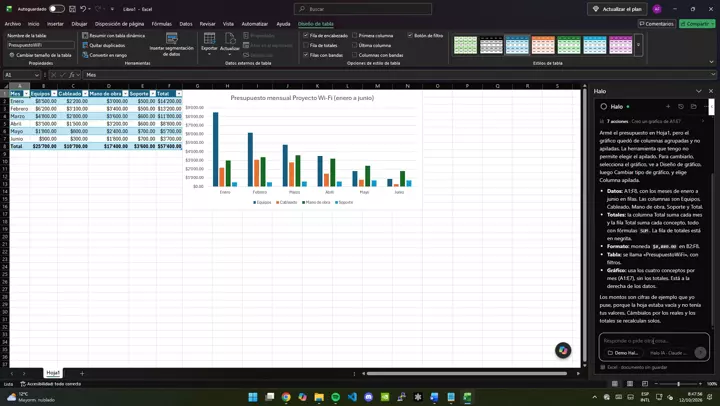Check Columnas con bandas
720x406 pixels.
(x=354, y=55)
